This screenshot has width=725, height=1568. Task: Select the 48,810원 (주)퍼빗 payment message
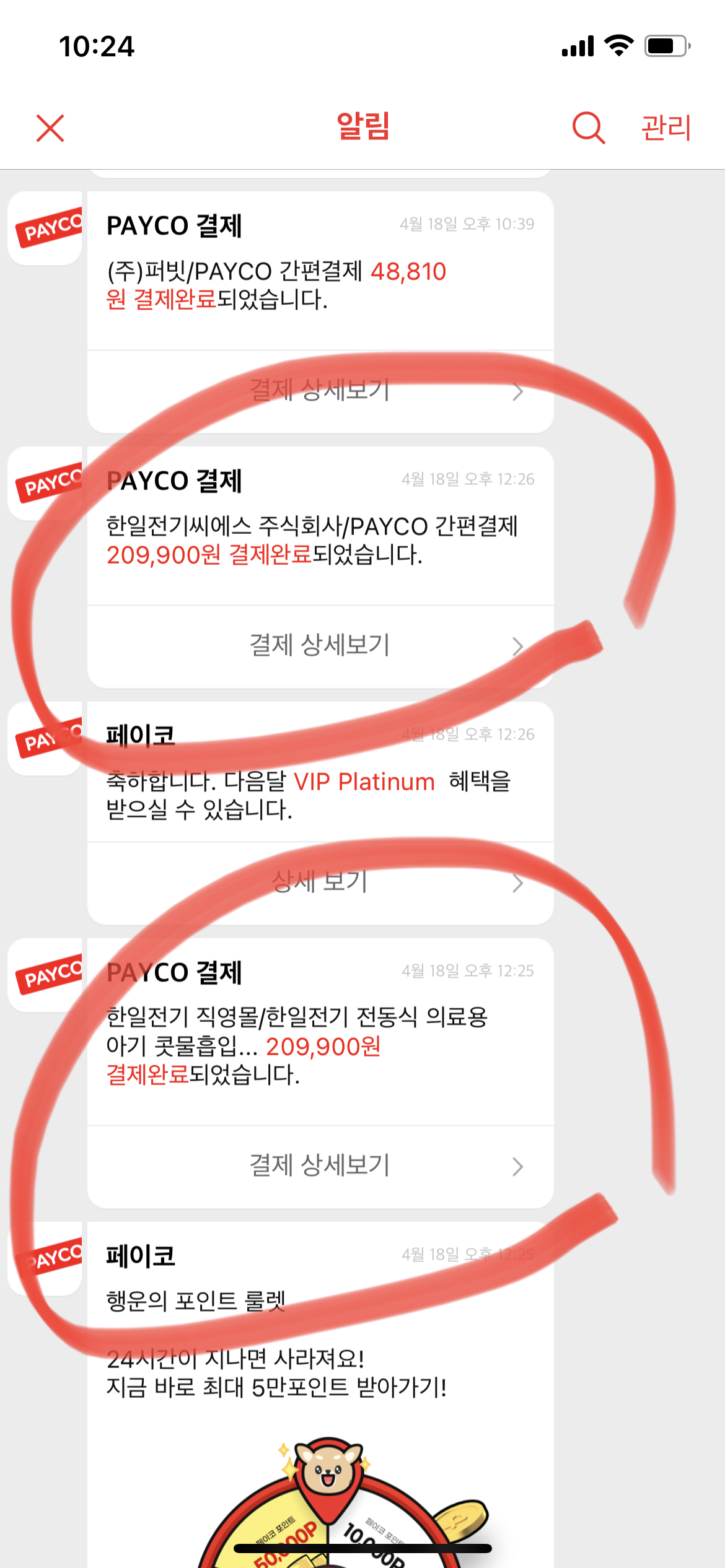coord(276,285)
